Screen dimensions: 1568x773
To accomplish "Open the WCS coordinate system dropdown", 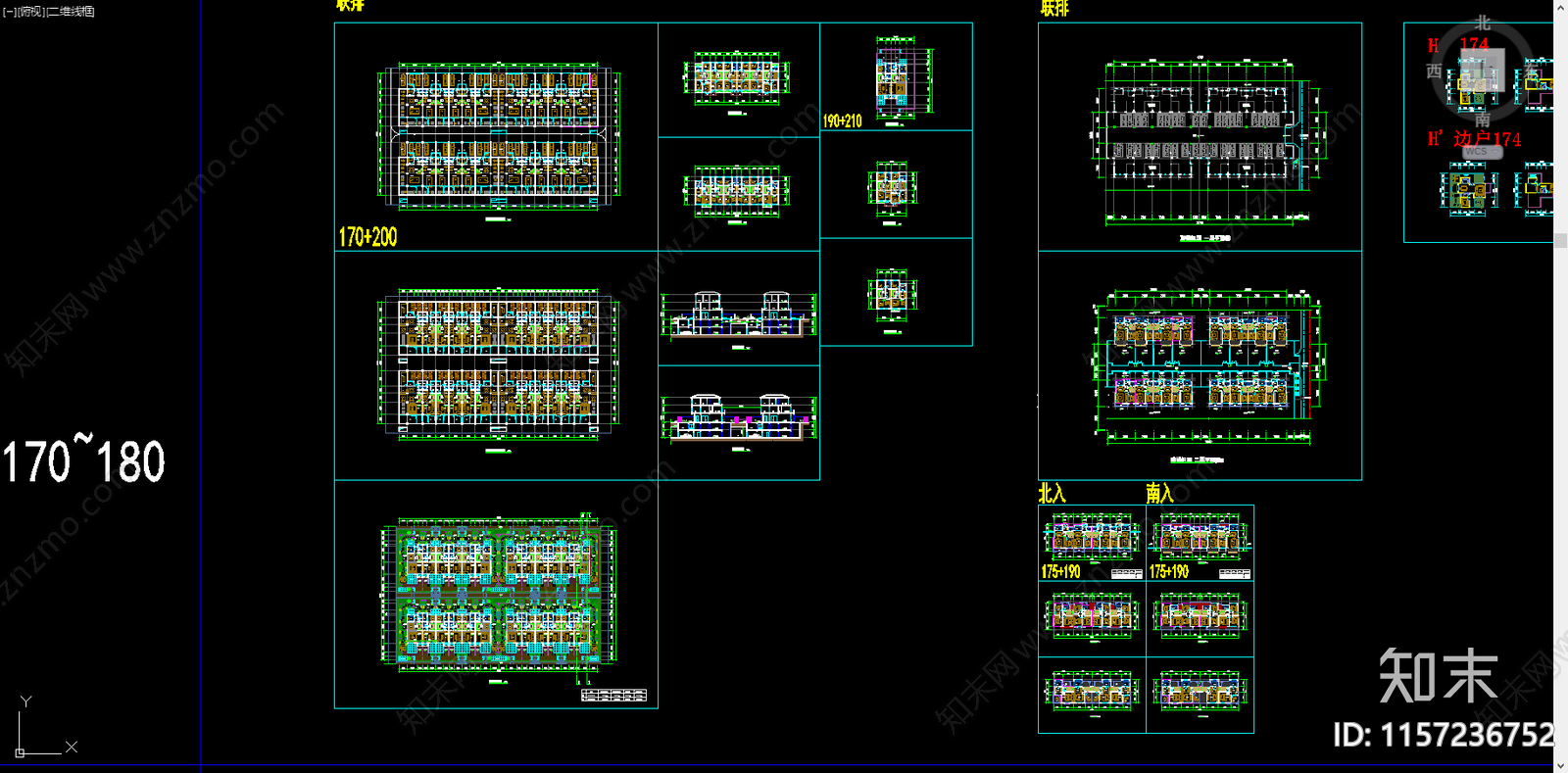I will coord(1482,152).
